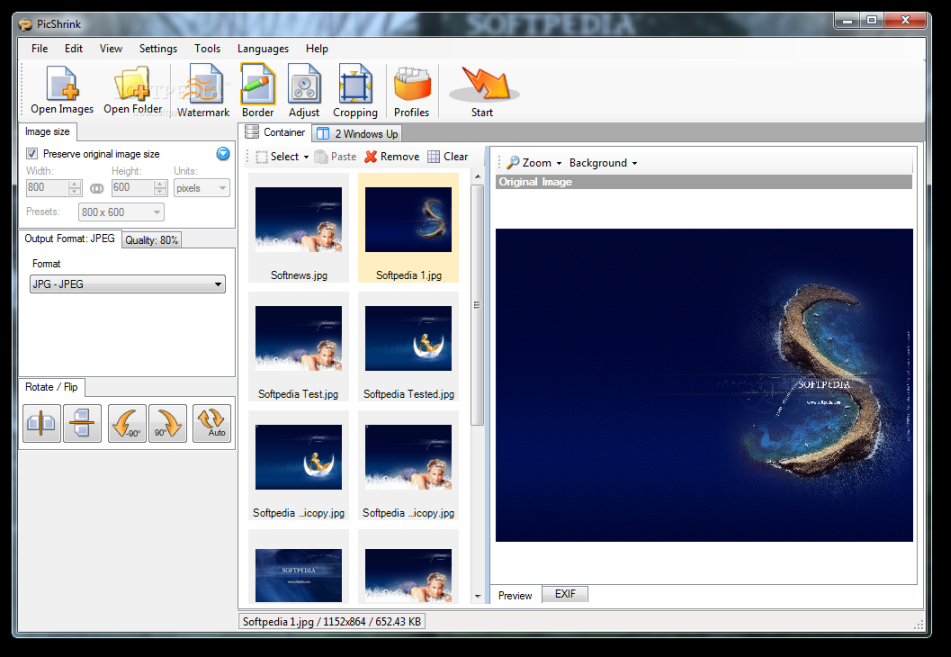Select the Softpedia Tested.jpg thumbnail
The image size is (951, 657).
tap(408, 347)
